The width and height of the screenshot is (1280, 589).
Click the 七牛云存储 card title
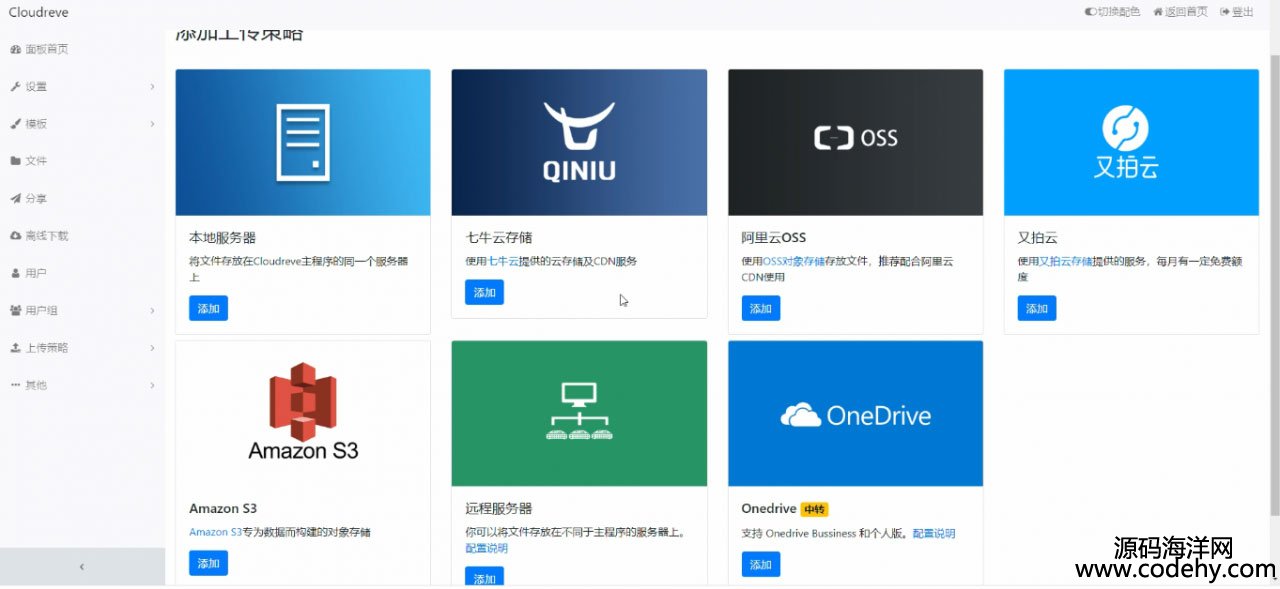498,238
